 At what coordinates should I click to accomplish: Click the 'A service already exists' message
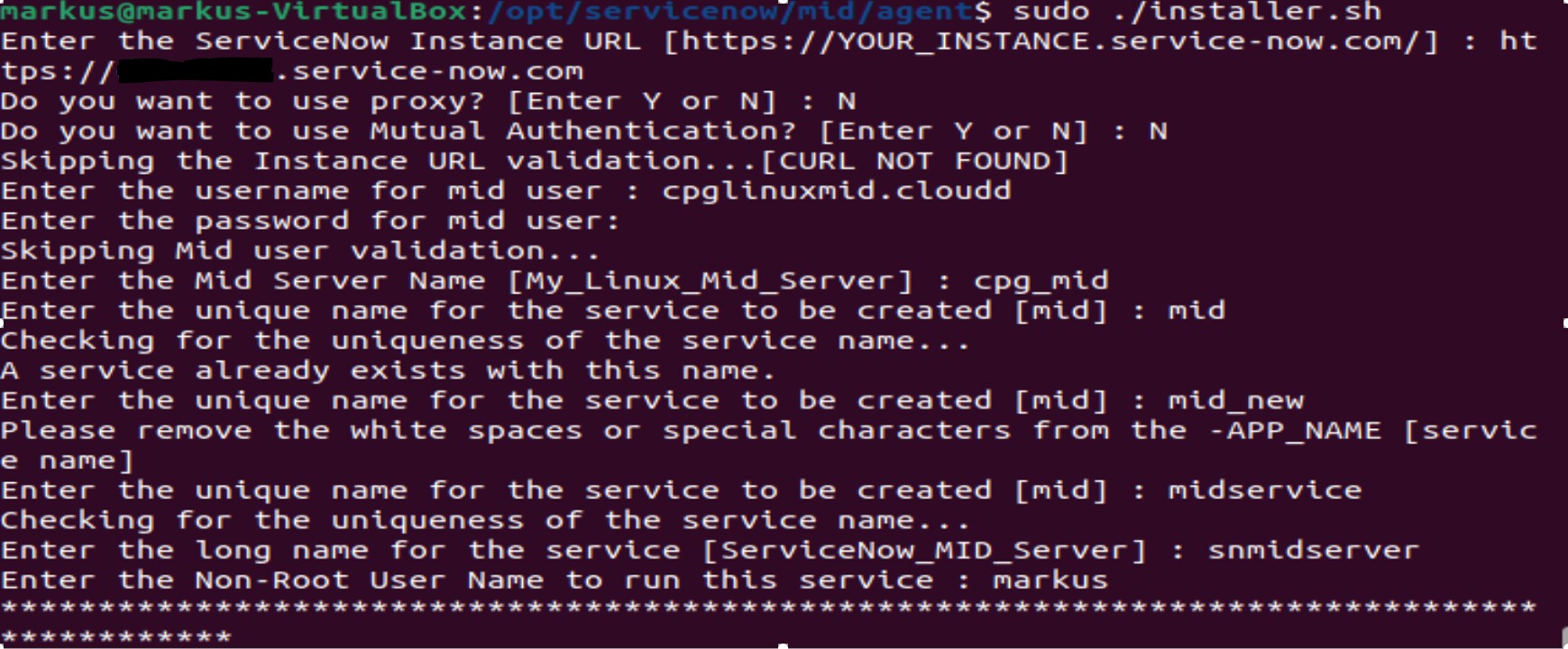pos(388,370)
